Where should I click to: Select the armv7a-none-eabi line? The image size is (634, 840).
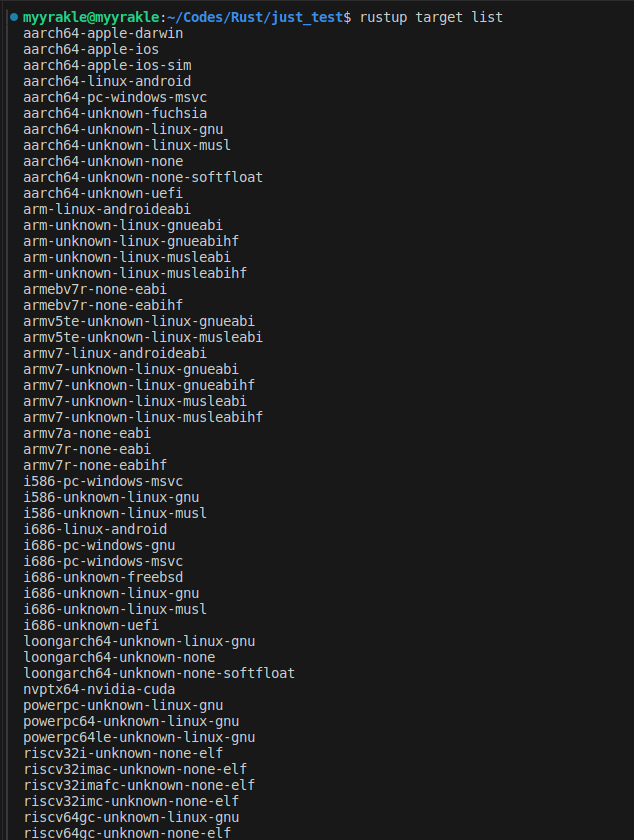pos(87,434)
